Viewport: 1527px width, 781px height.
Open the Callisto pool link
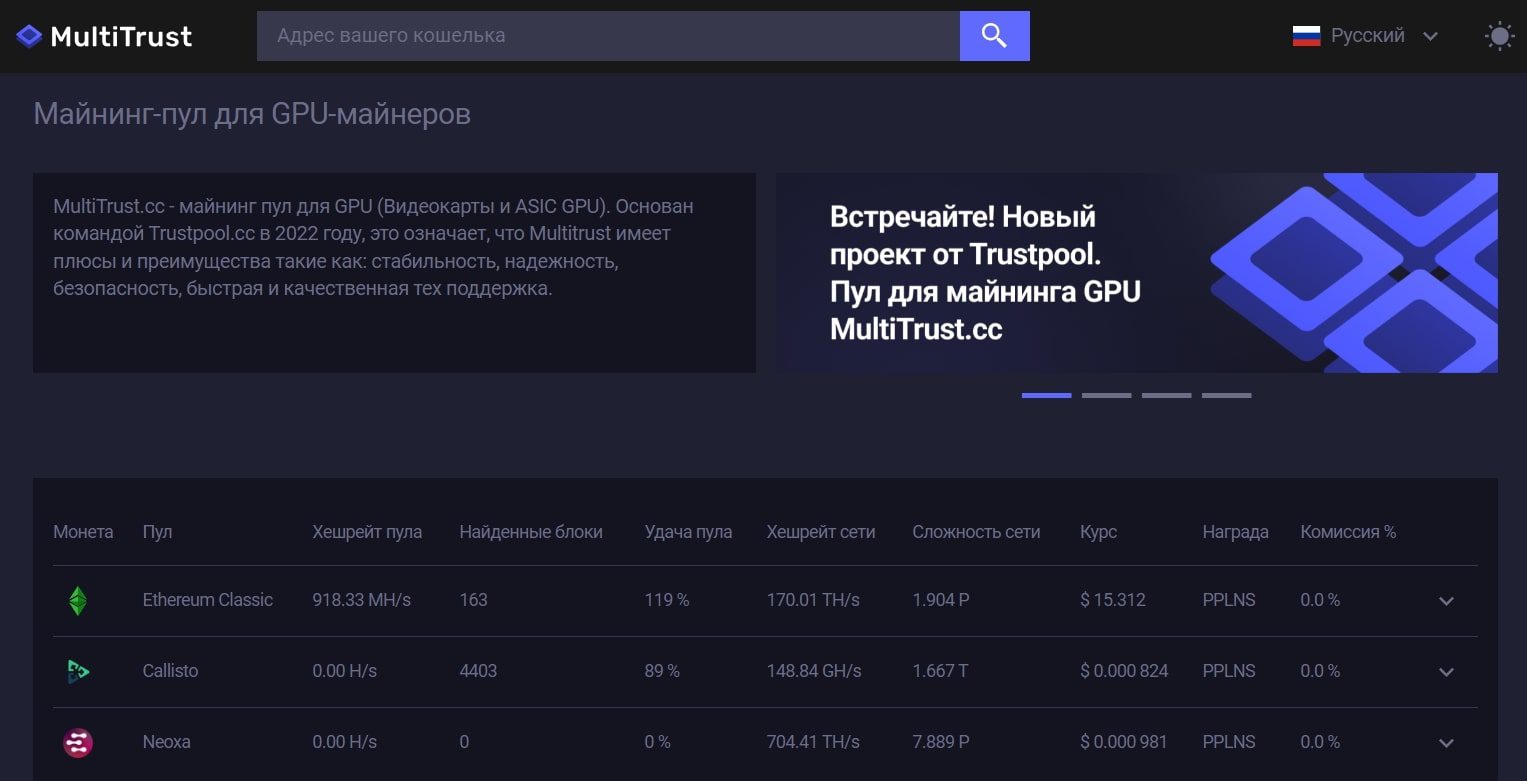click(170, 671)
